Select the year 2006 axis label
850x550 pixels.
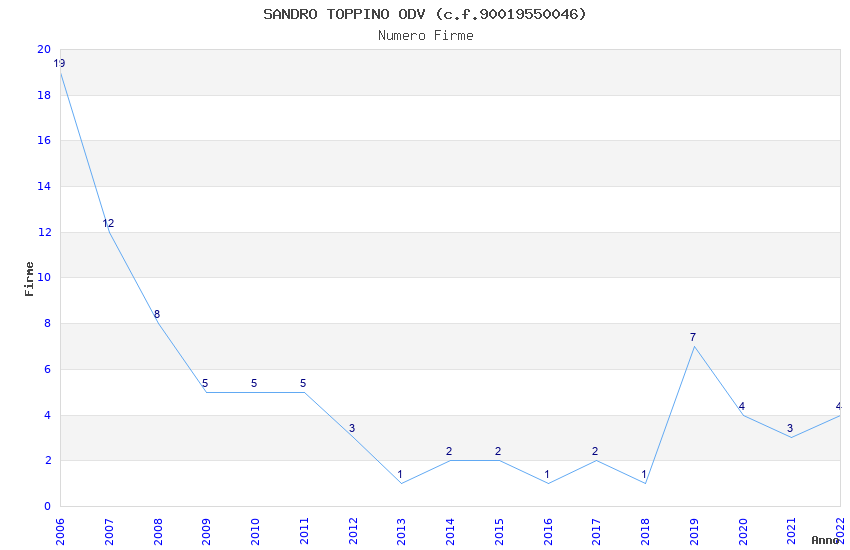[x=60, y=531]
